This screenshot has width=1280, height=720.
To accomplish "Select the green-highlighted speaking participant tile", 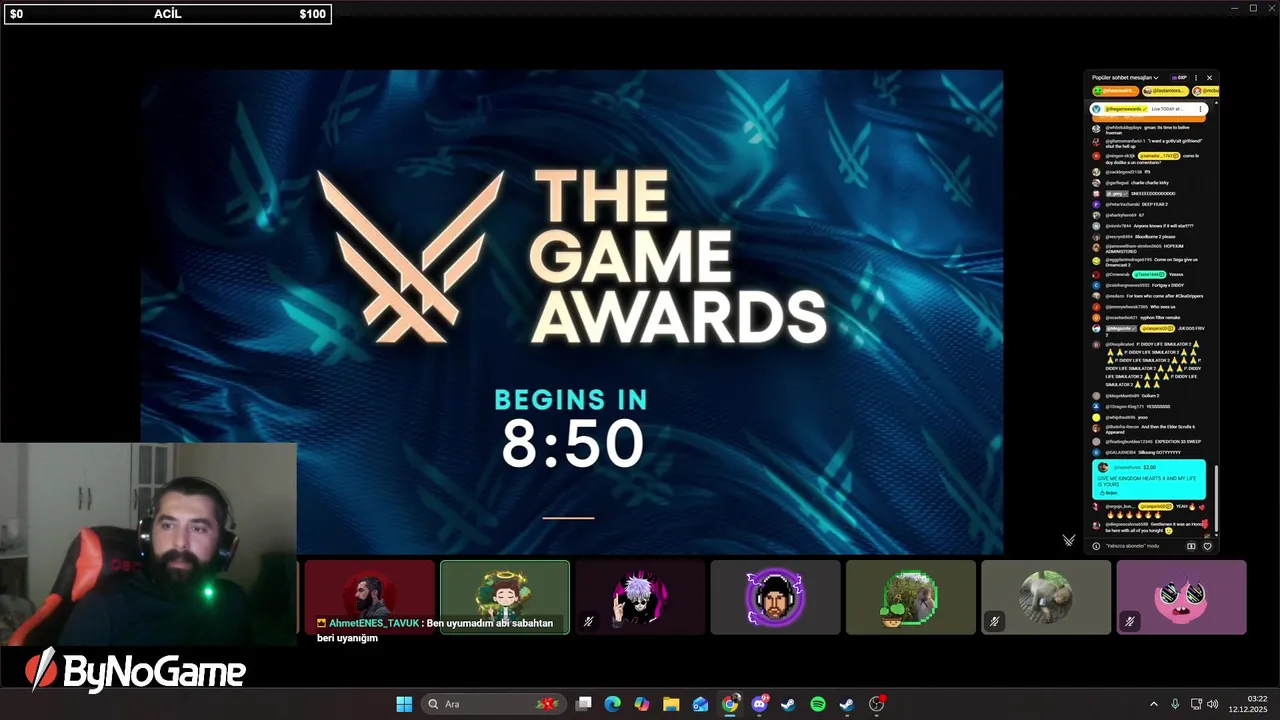I will (x=505, y=597).
